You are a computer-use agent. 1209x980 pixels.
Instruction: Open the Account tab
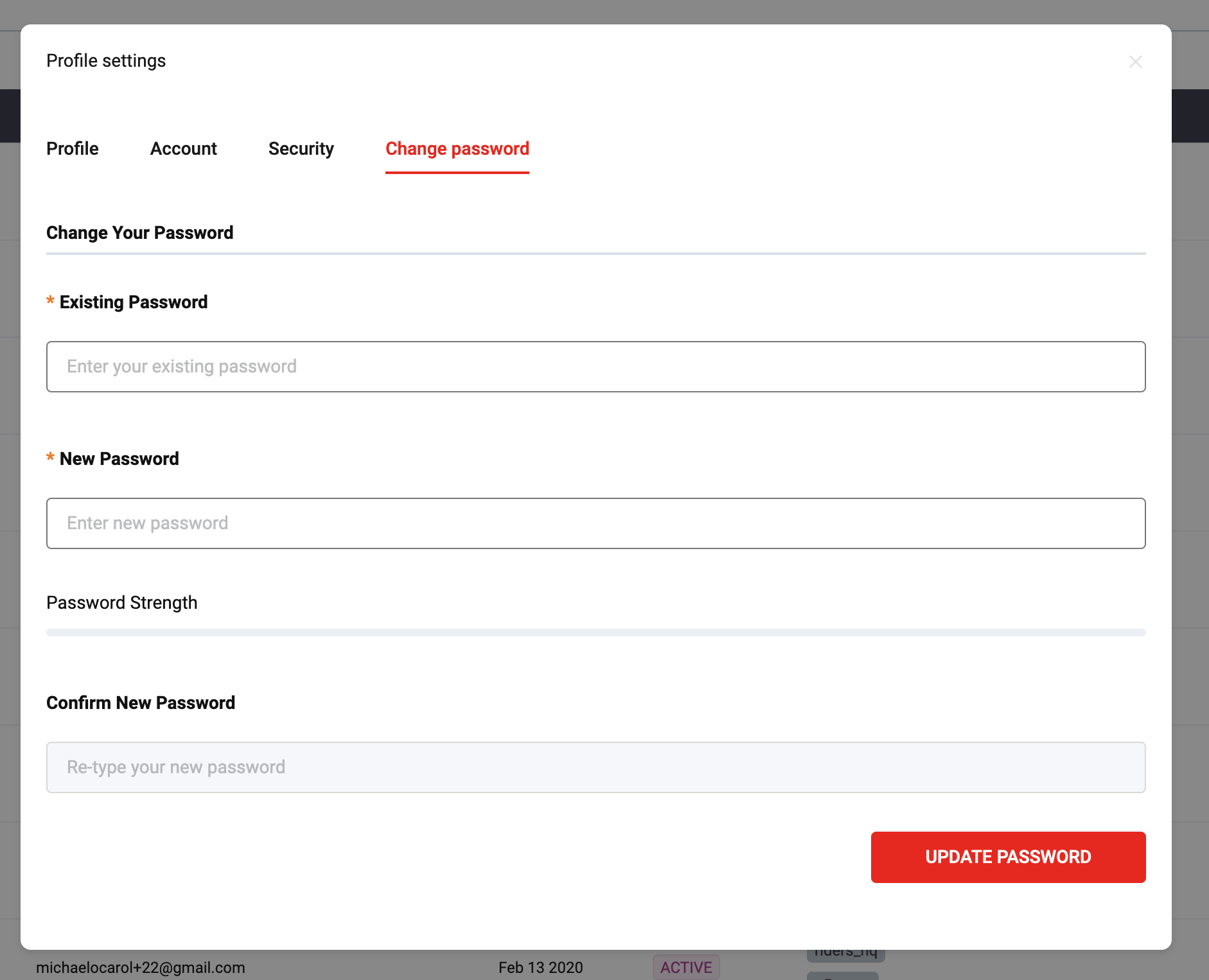(x=184, y=148)
